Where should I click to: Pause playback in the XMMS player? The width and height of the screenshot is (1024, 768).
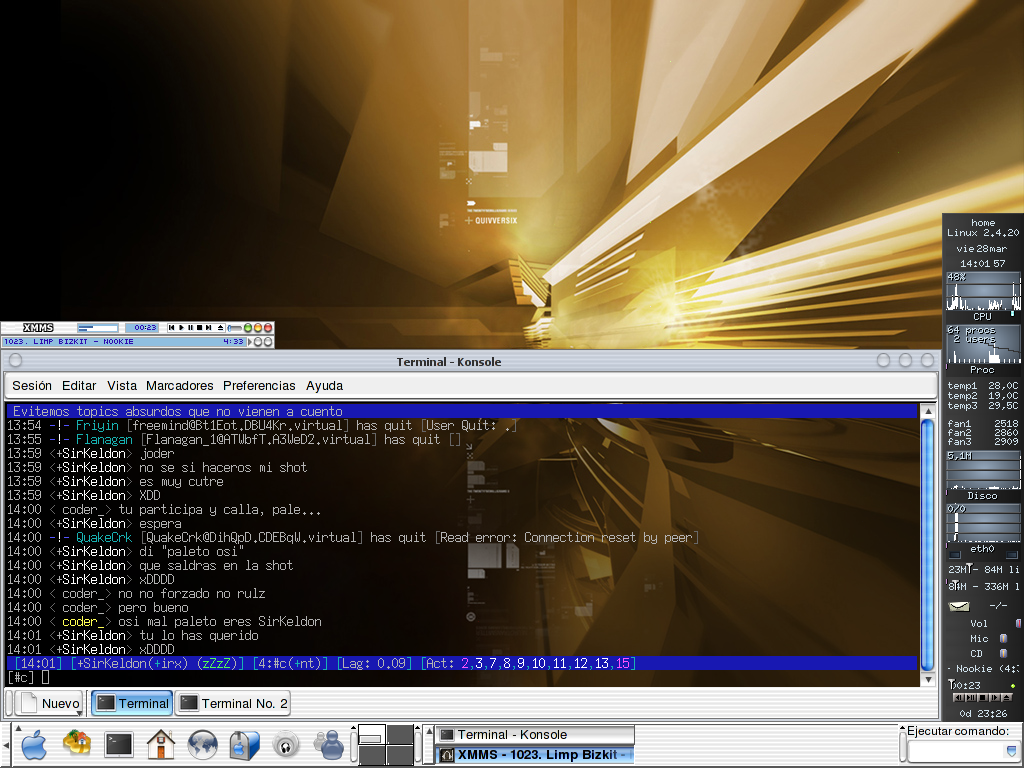tap(191, 327)
